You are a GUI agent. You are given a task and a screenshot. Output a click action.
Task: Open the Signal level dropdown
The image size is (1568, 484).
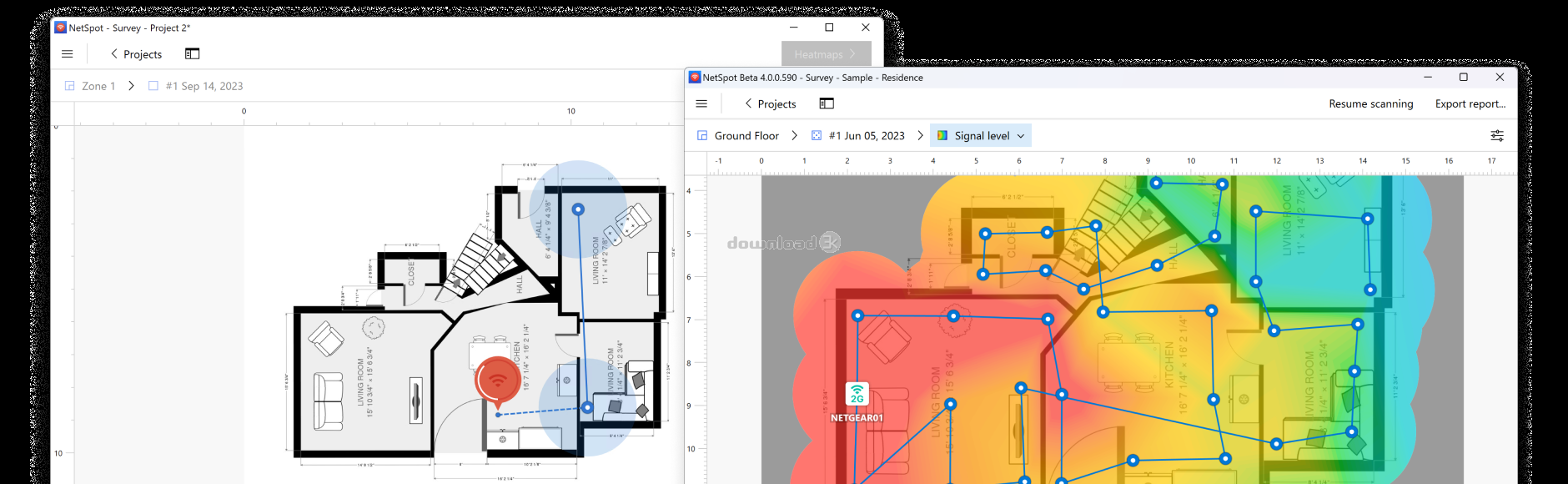981,136
